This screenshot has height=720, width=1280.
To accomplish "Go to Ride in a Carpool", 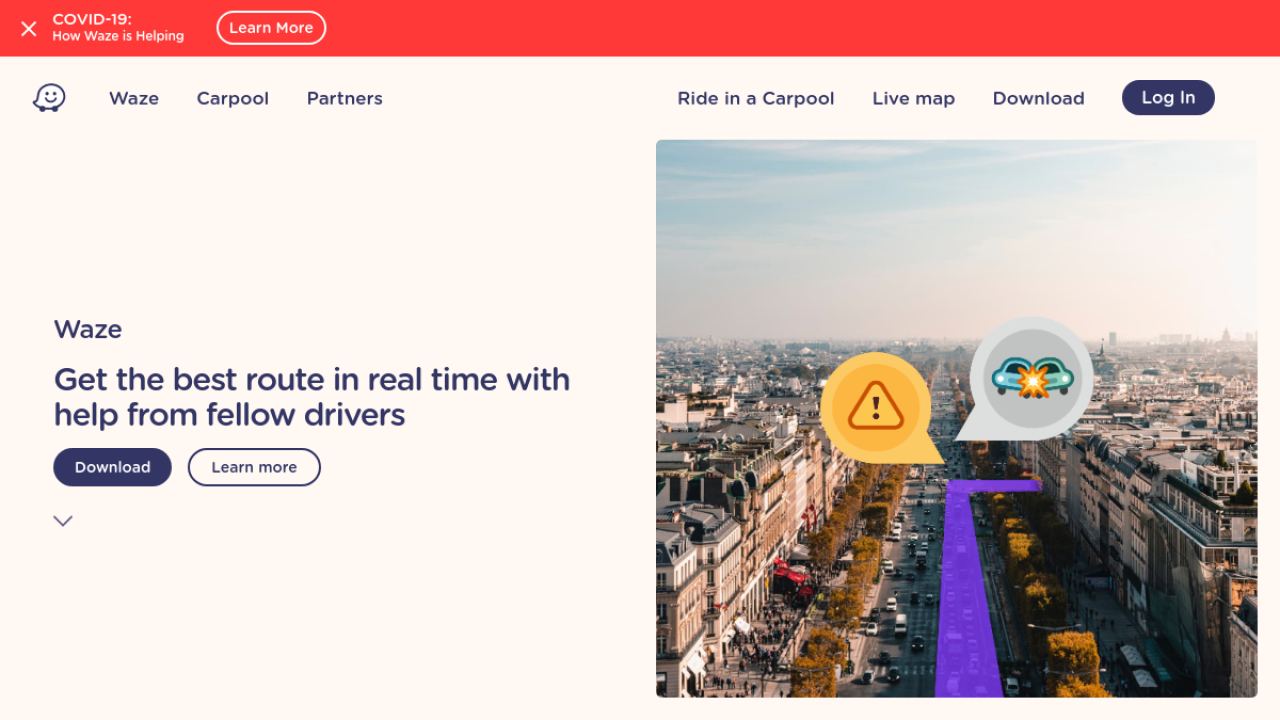I will click(x=756, y=98).
